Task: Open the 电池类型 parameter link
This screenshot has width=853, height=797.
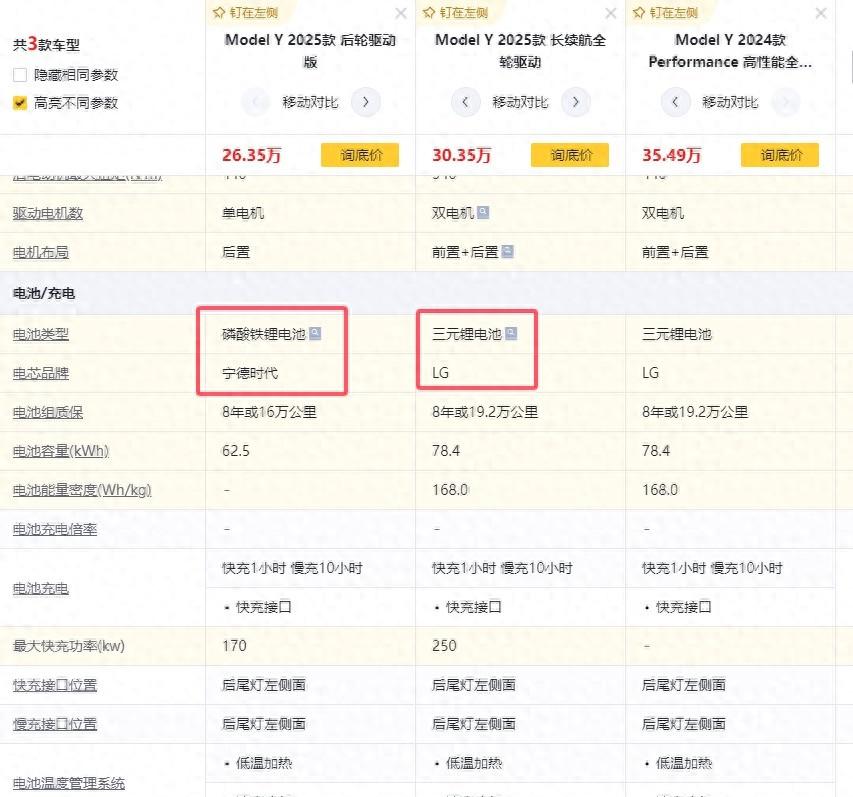Action: pos(41,335)
